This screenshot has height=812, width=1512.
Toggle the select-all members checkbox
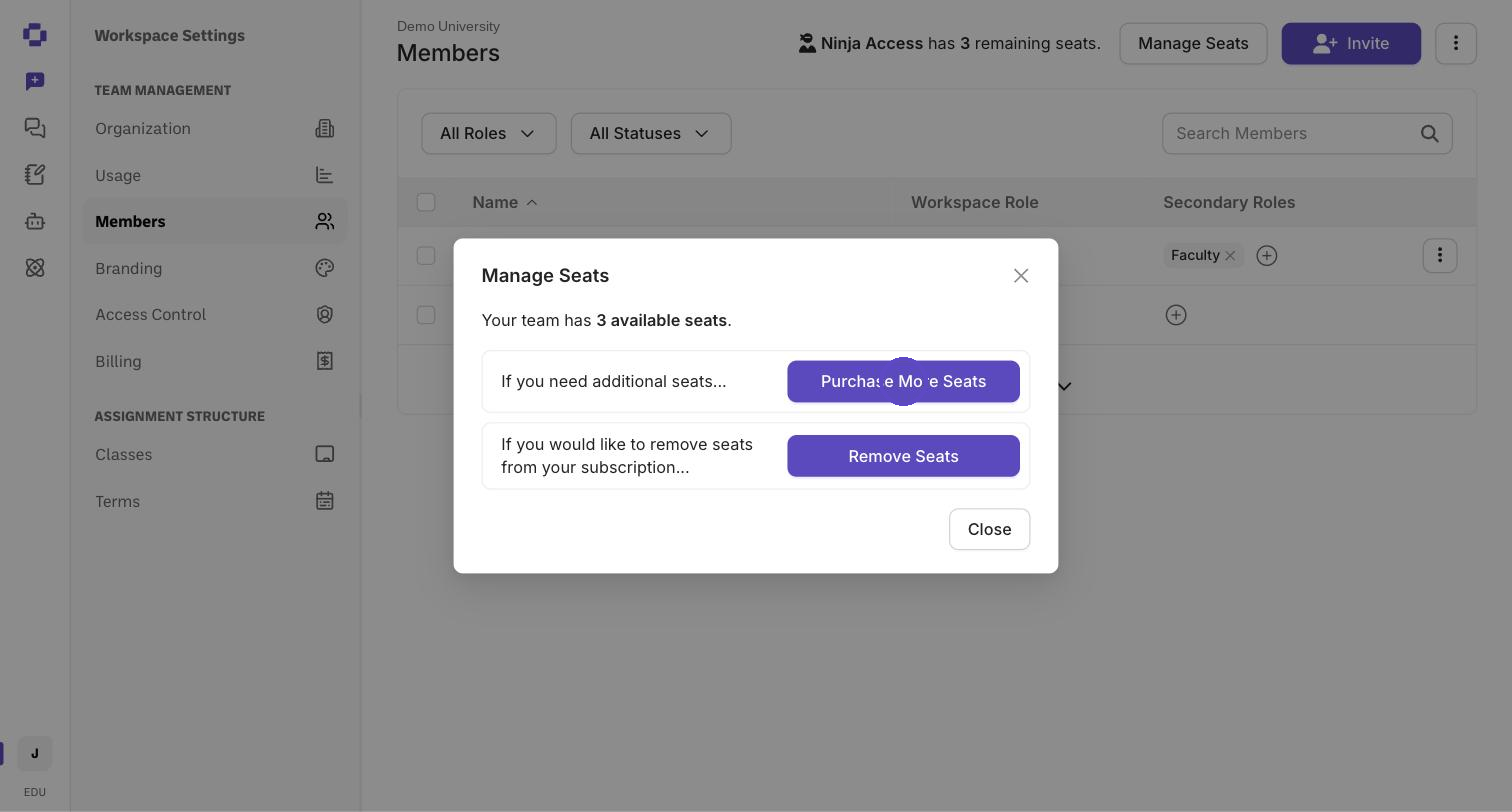click(426, 203)
